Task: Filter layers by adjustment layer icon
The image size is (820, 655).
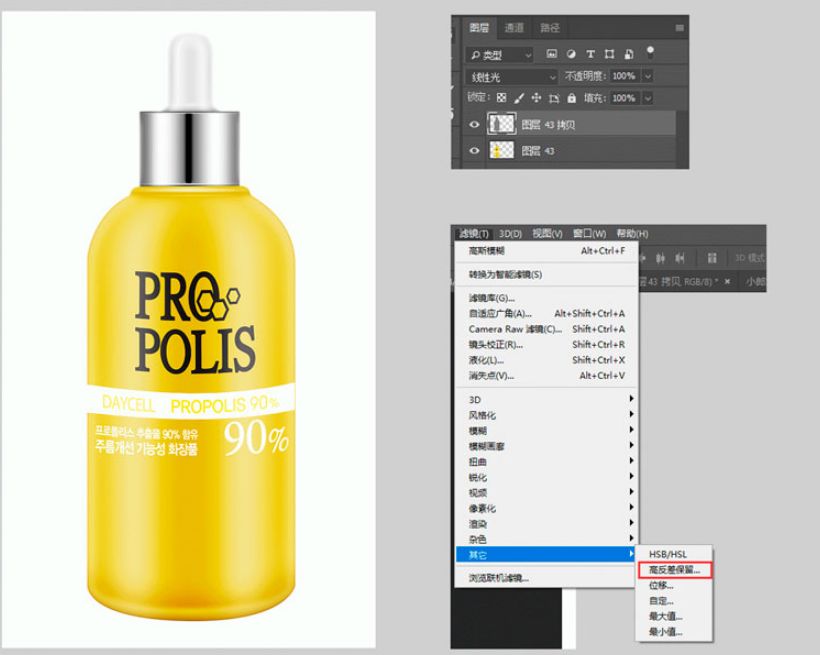Action: pos(571,53)
